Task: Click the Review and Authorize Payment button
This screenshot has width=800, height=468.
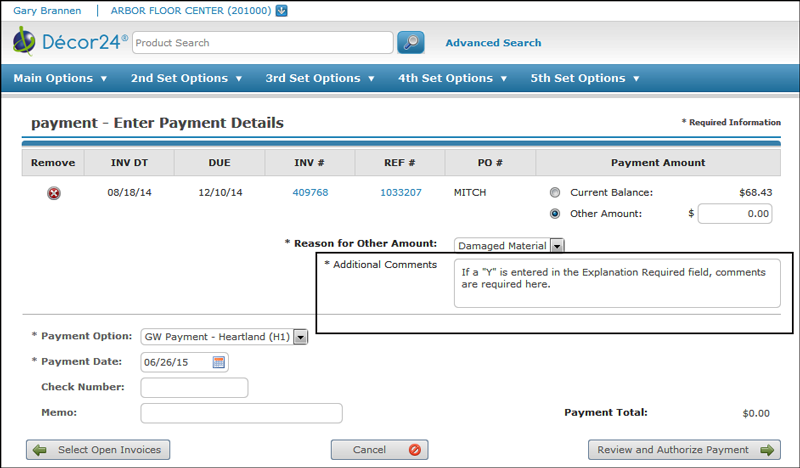Action: [684, 450]
